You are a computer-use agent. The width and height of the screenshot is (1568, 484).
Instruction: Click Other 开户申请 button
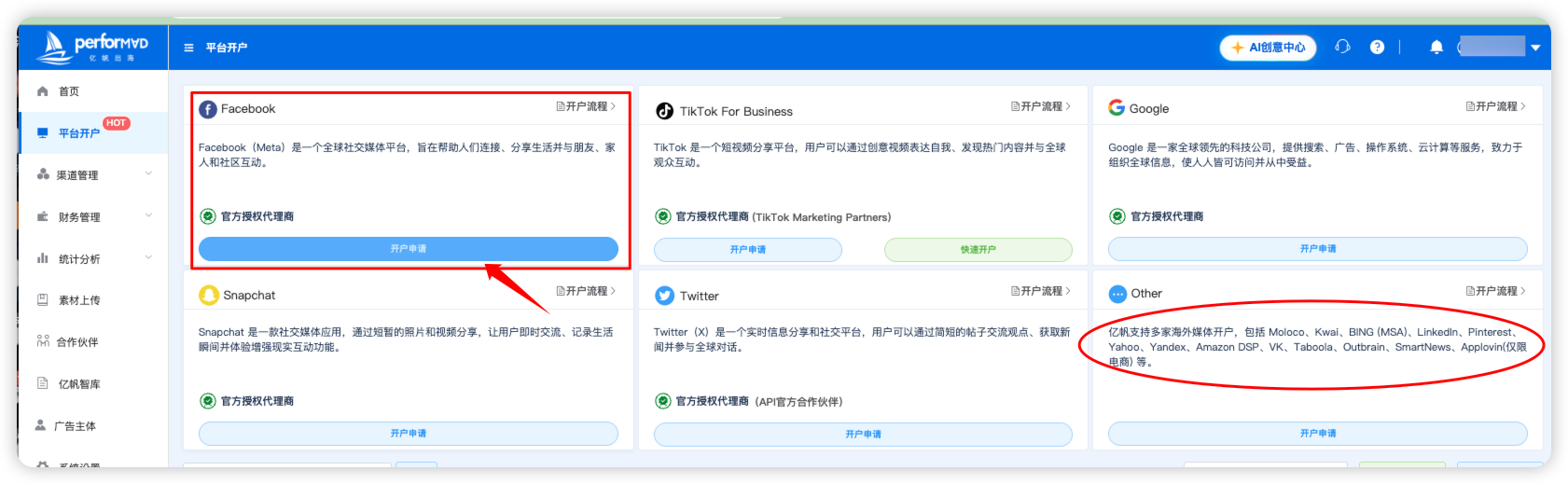tap(1318, 434)
